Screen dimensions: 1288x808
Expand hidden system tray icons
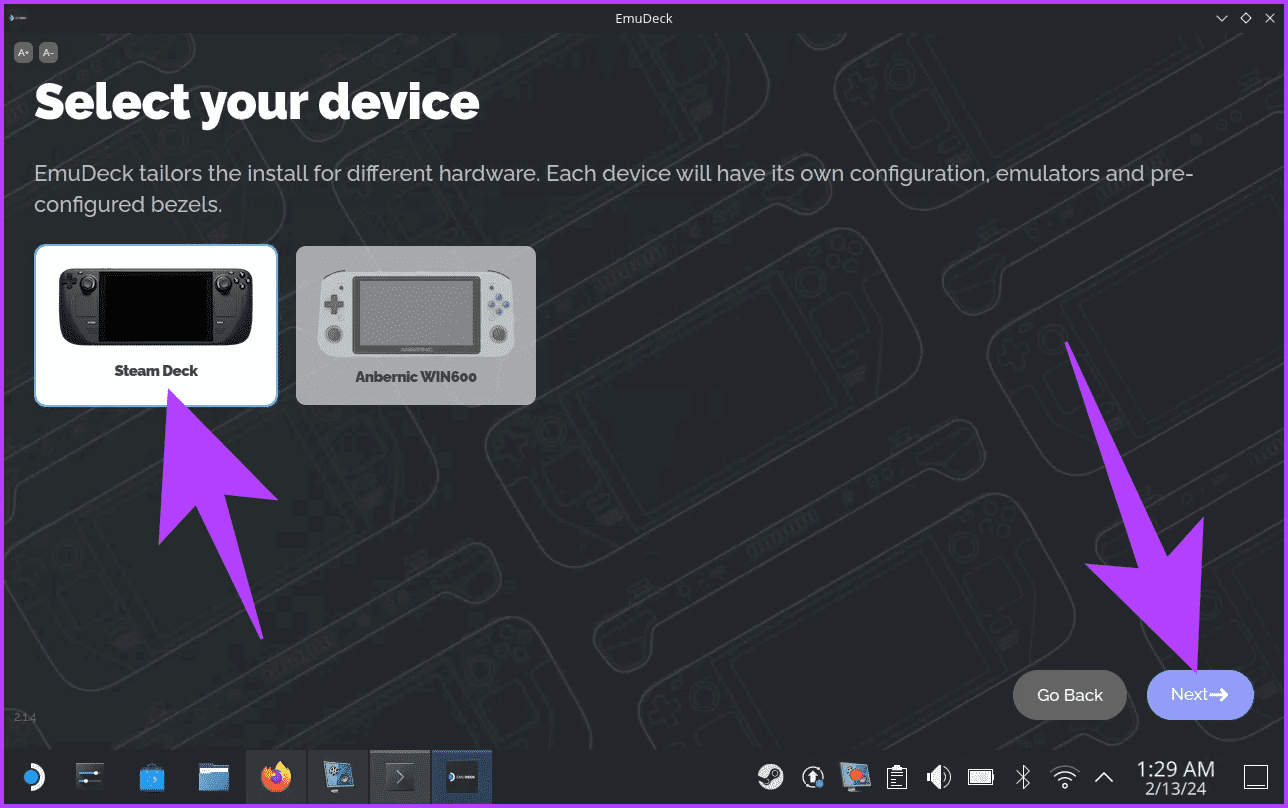[x=1105, y=777]
